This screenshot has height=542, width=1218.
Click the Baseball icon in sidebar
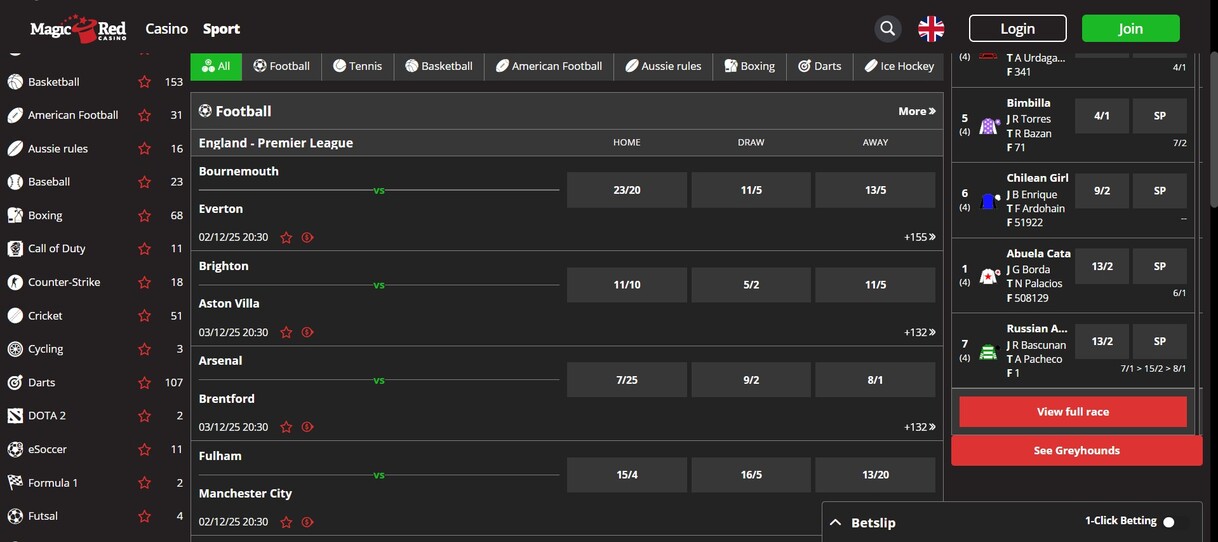(15, 182)
